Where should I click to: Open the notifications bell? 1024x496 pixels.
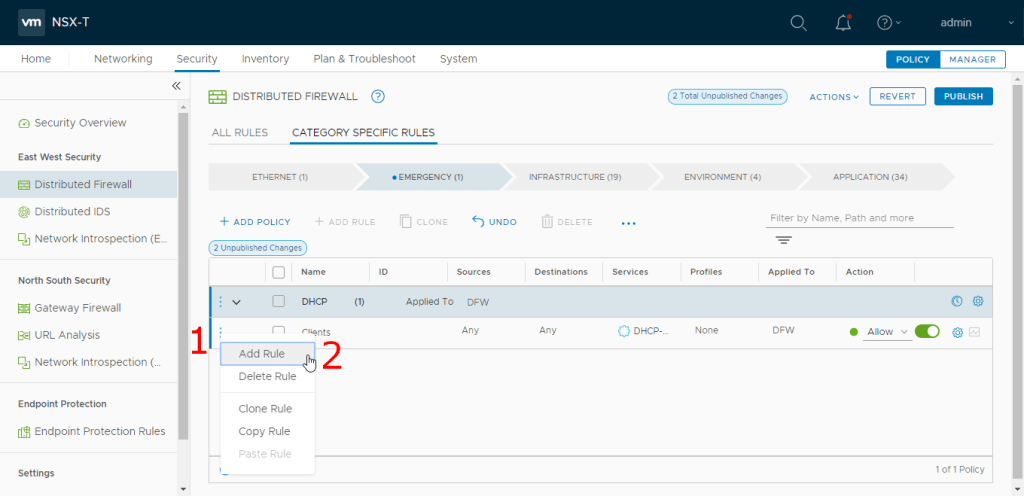point(843,23)
